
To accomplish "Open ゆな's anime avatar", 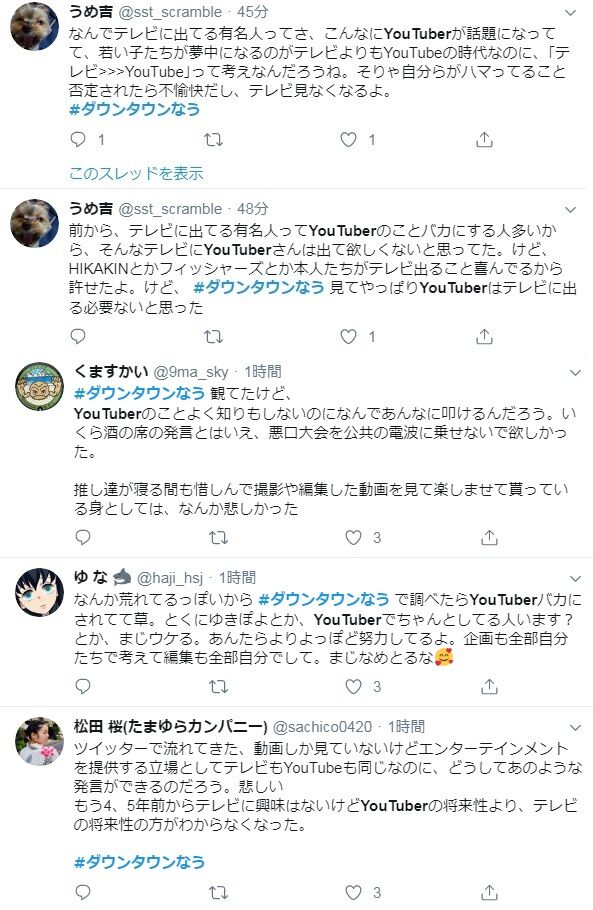I will 39,592.
